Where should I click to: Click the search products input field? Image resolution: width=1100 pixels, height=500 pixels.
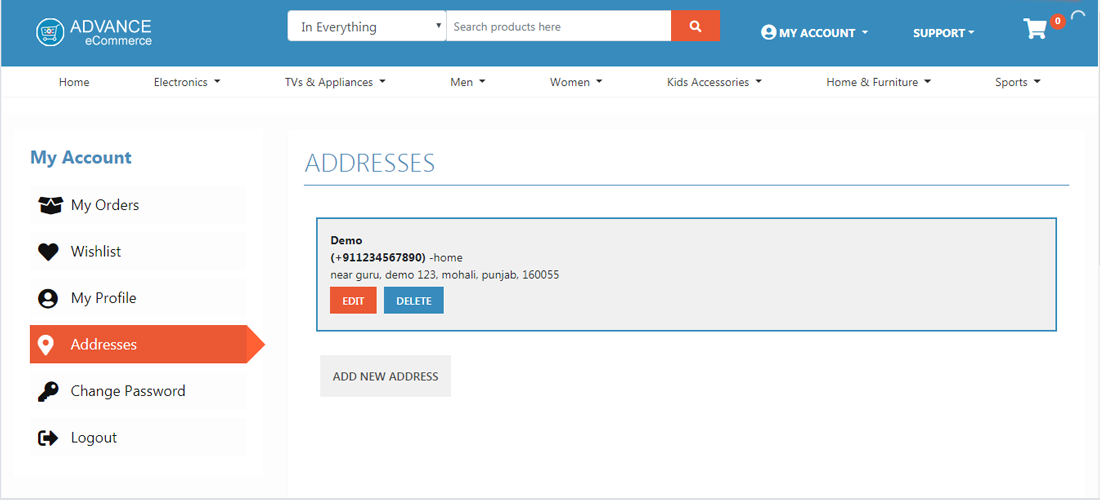(558, 27)
